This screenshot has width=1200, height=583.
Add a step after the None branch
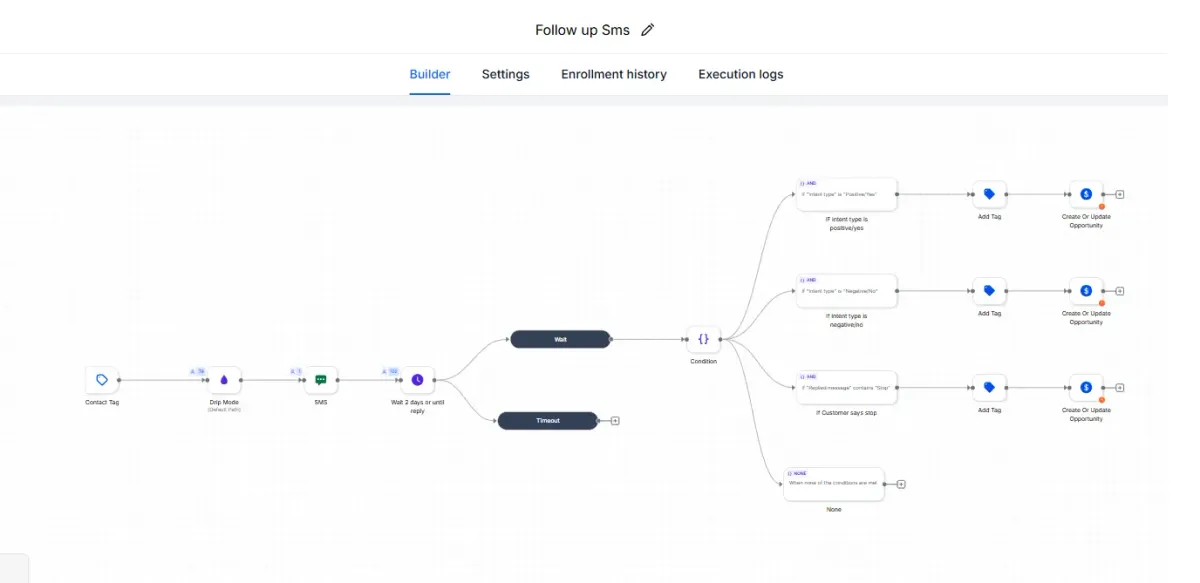click(901, 484)
